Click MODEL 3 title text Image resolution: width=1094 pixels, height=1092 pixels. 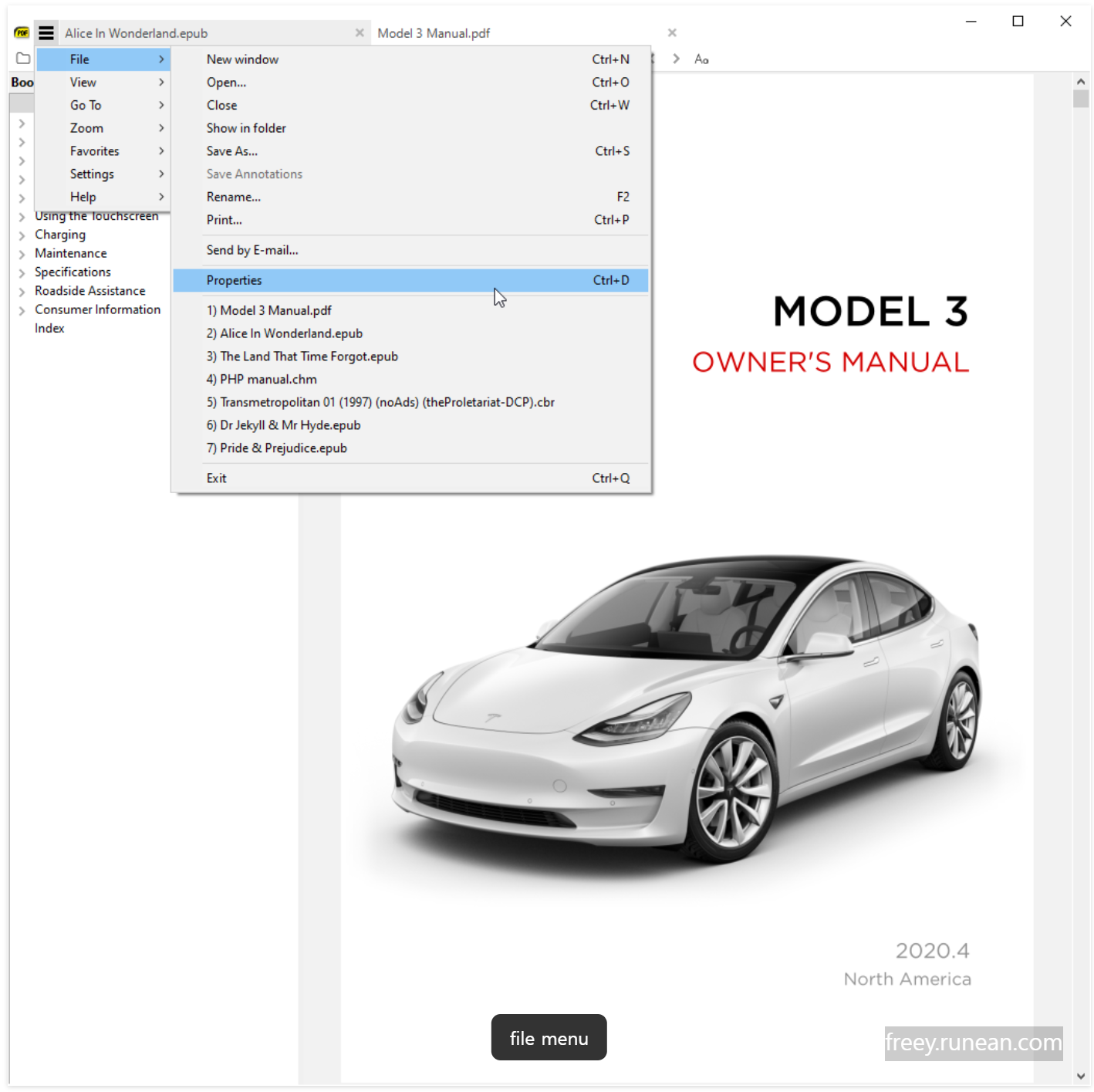pyautogui.click(x=871, y=312)
